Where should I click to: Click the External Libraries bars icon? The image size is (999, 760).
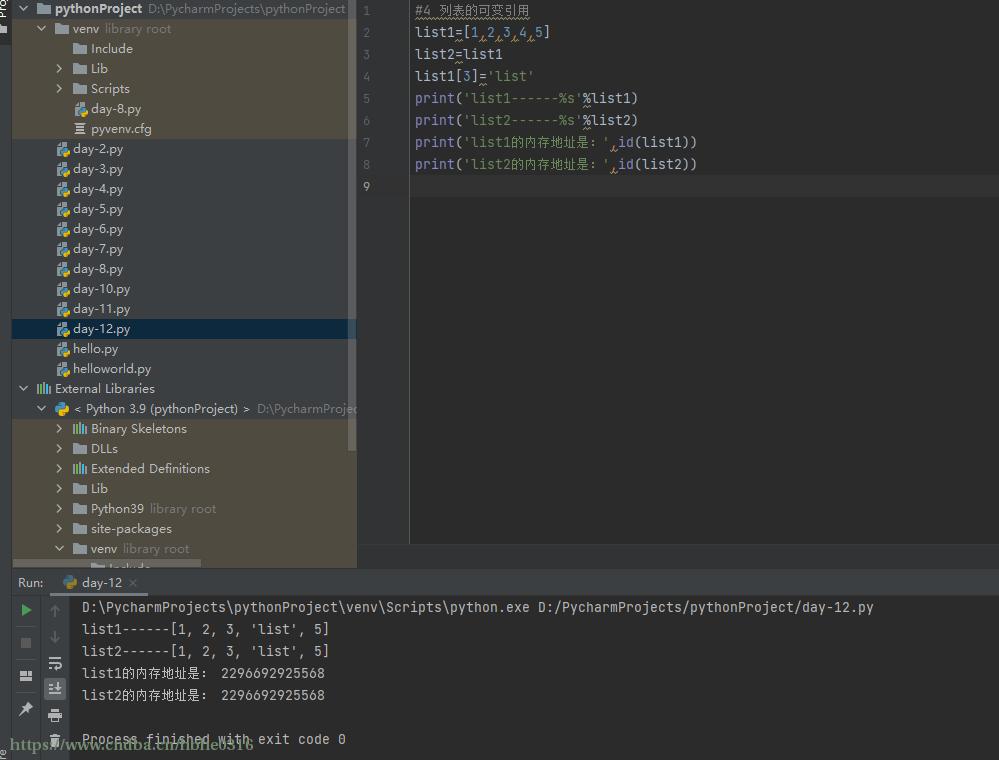click(43, 388)
